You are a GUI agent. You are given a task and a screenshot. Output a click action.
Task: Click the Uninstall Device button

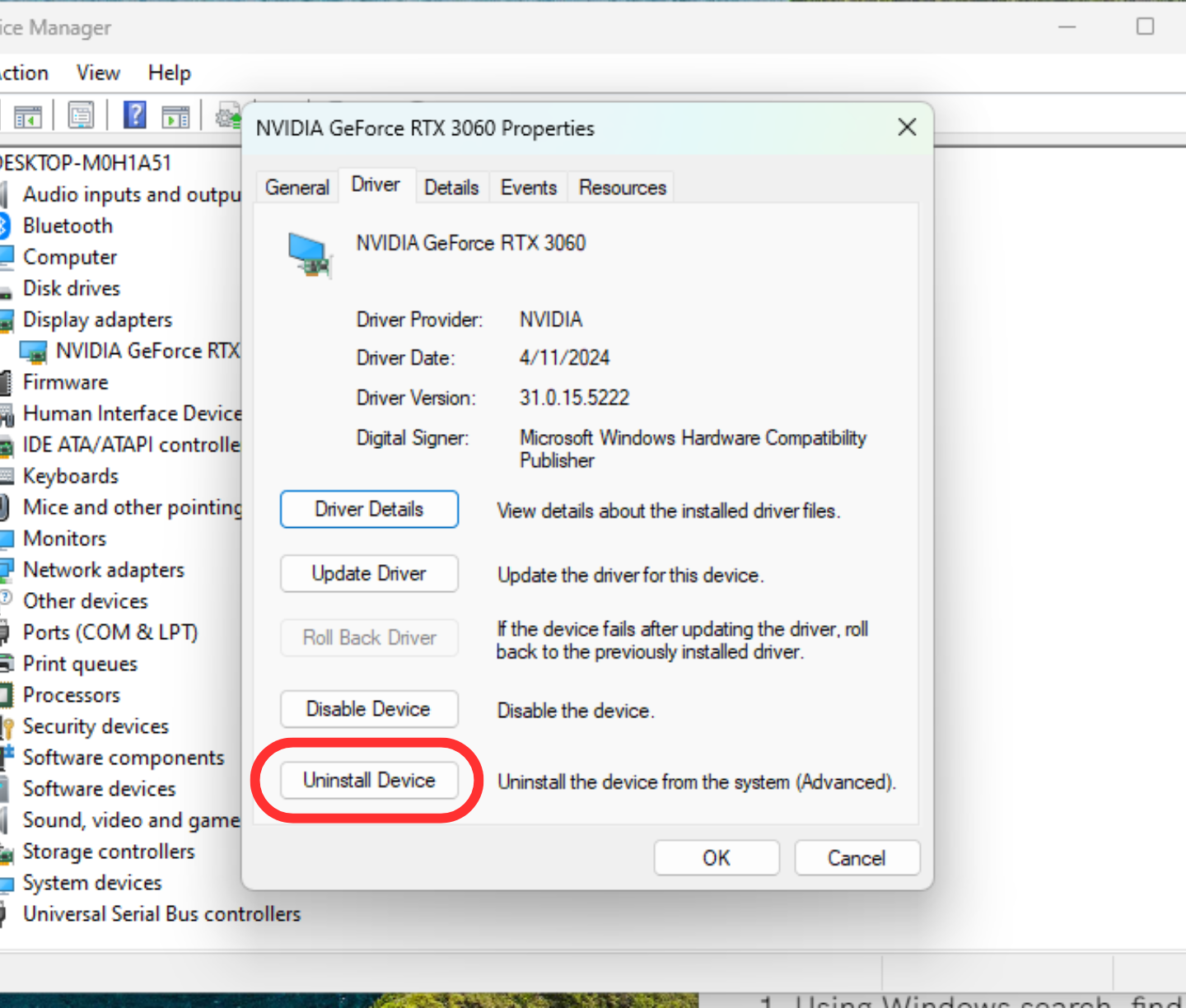click(x=369, y=780)
